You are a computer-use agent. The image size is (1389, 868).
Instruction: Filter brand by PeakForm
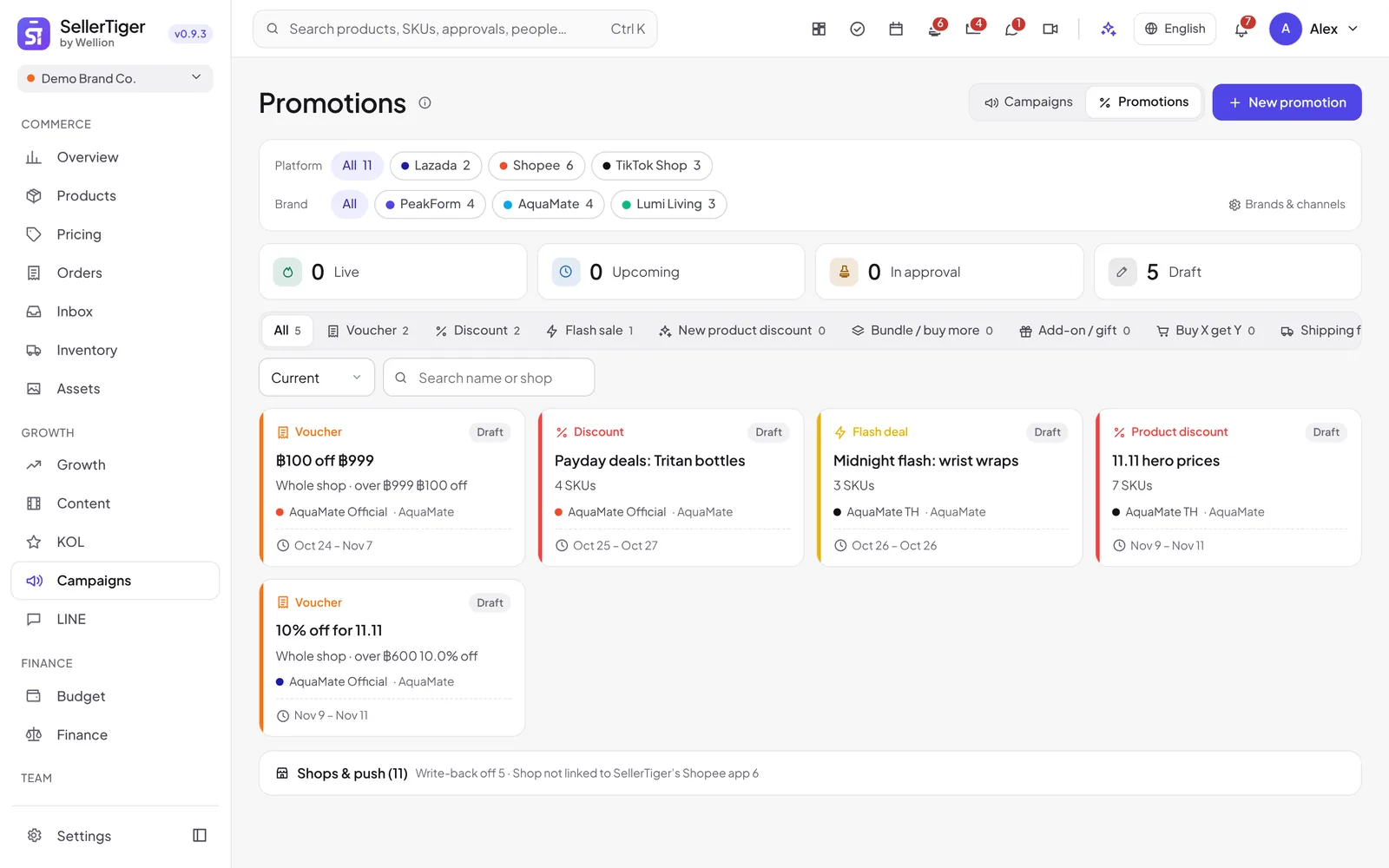430,204
